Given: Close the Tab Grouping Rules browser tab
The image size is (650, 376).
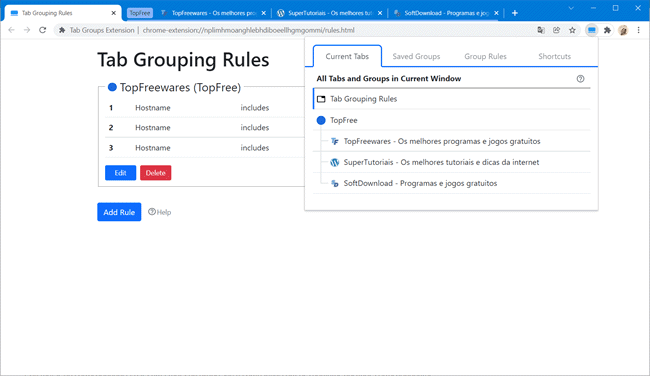Looking at the screenshot, I should click(114, 13).
